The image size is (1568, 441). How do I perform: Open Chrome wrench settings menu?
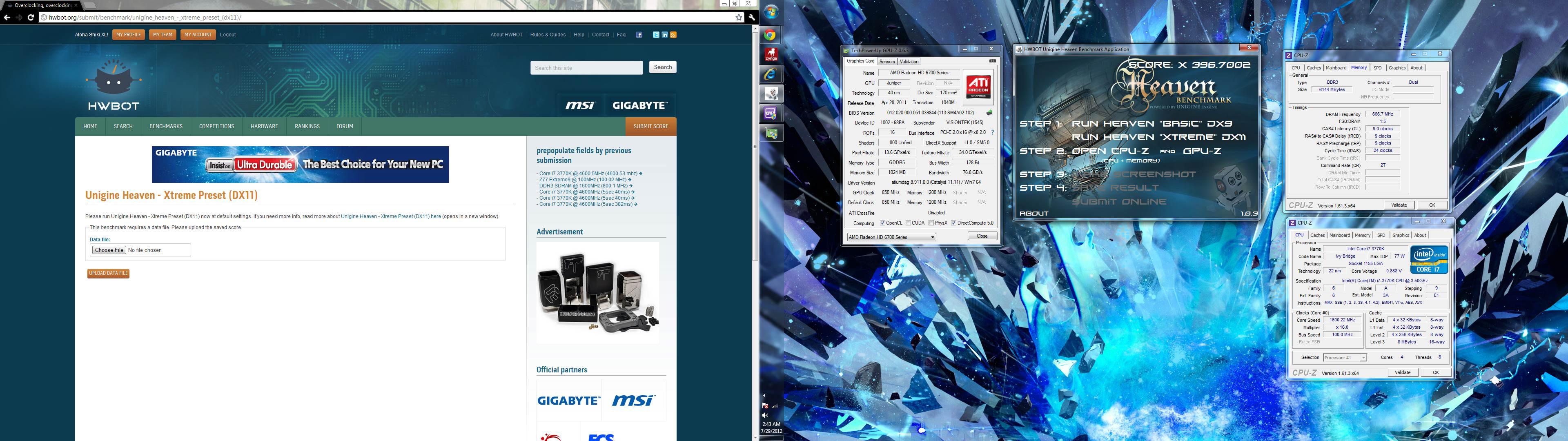752,18
